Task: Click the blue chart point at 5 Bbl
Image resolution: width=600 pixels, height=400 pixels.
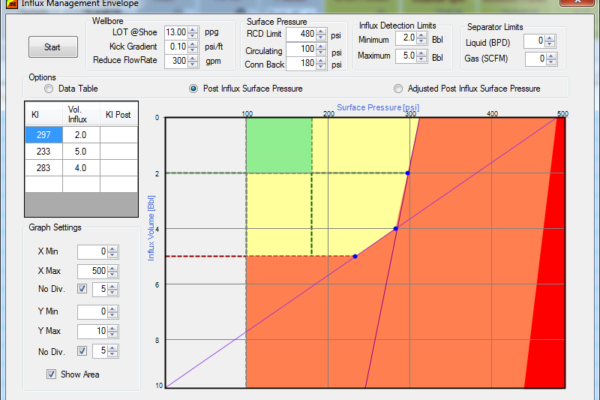Action: (355, 256)
